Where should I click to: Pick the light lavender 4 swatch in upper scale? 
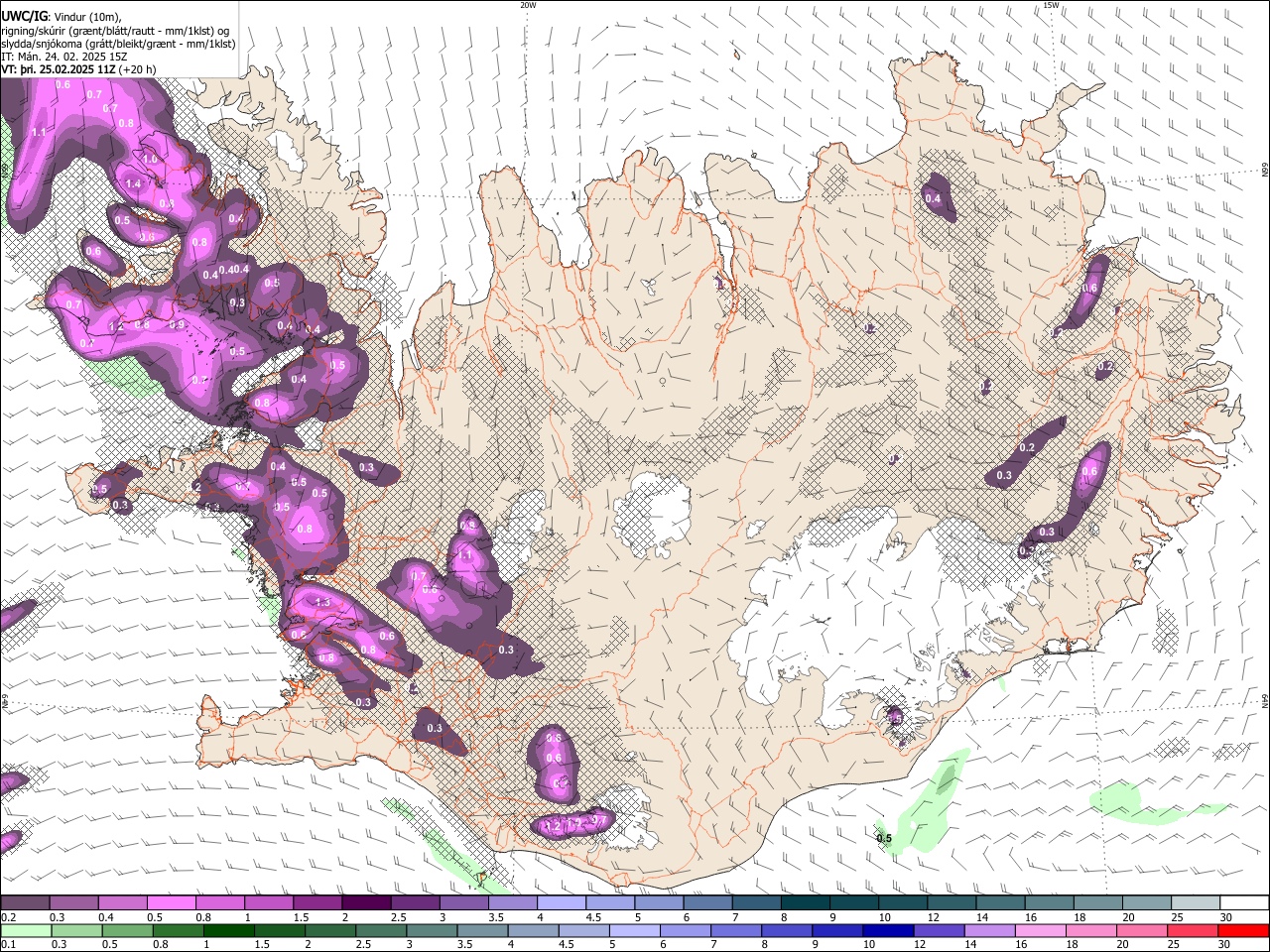click(561, 903)
